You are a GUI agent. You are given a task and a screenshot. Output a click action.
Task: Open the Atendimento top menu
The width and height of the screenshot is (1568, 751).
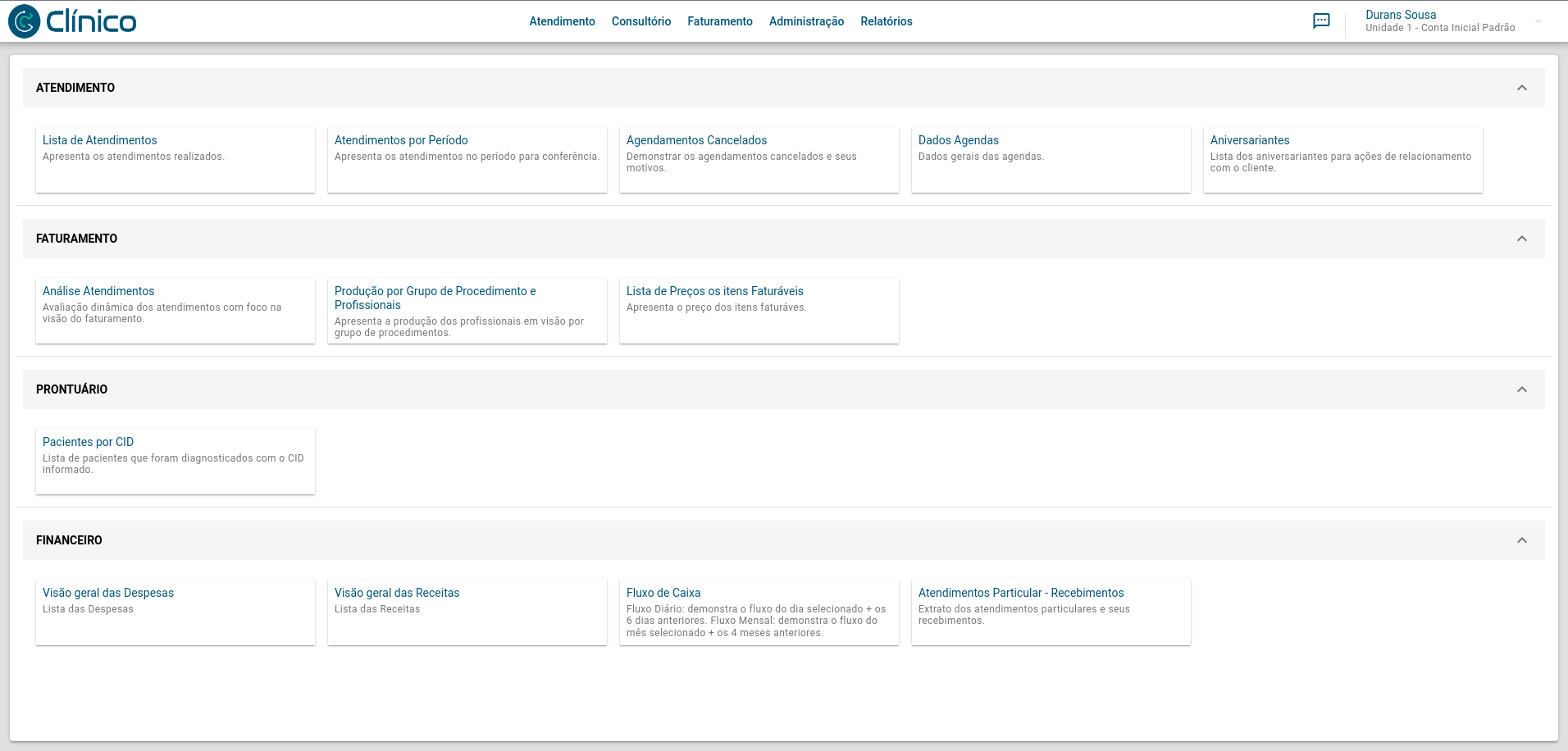[x=562, y=21]
